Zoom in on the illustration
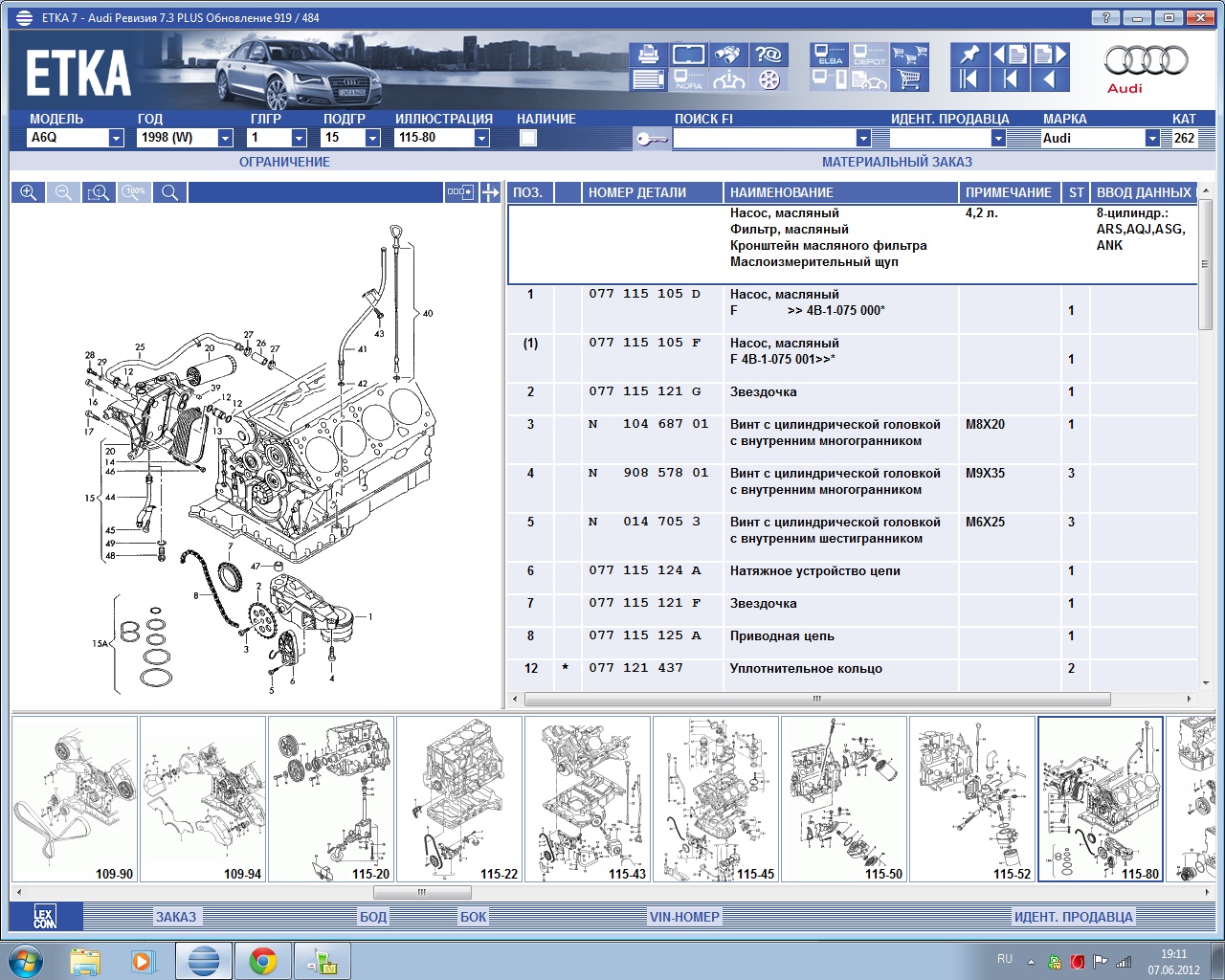Image resolution: width=1225 pixels, height=980 pixels. click(29, 192)
